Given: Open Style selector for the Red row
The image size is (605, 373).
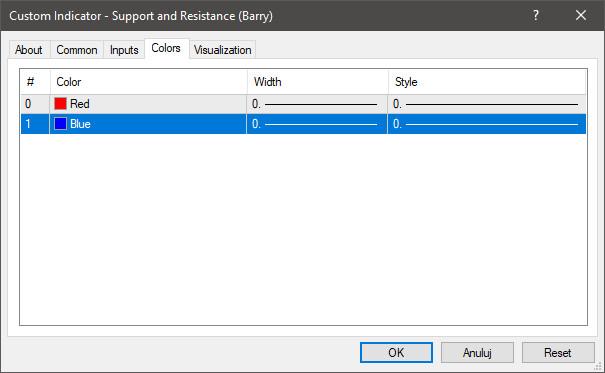Looking at the screenshot, I should coord(487,104).
